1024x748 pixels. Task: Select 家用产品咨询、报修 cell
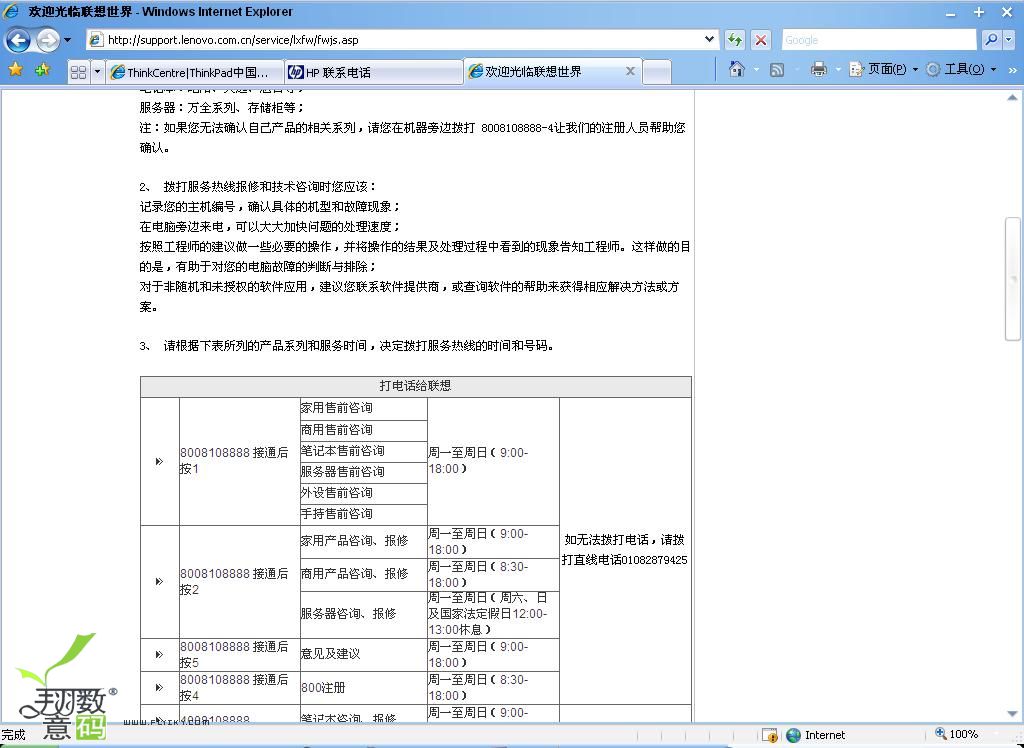pyautogui.click(x=364, y=541)
